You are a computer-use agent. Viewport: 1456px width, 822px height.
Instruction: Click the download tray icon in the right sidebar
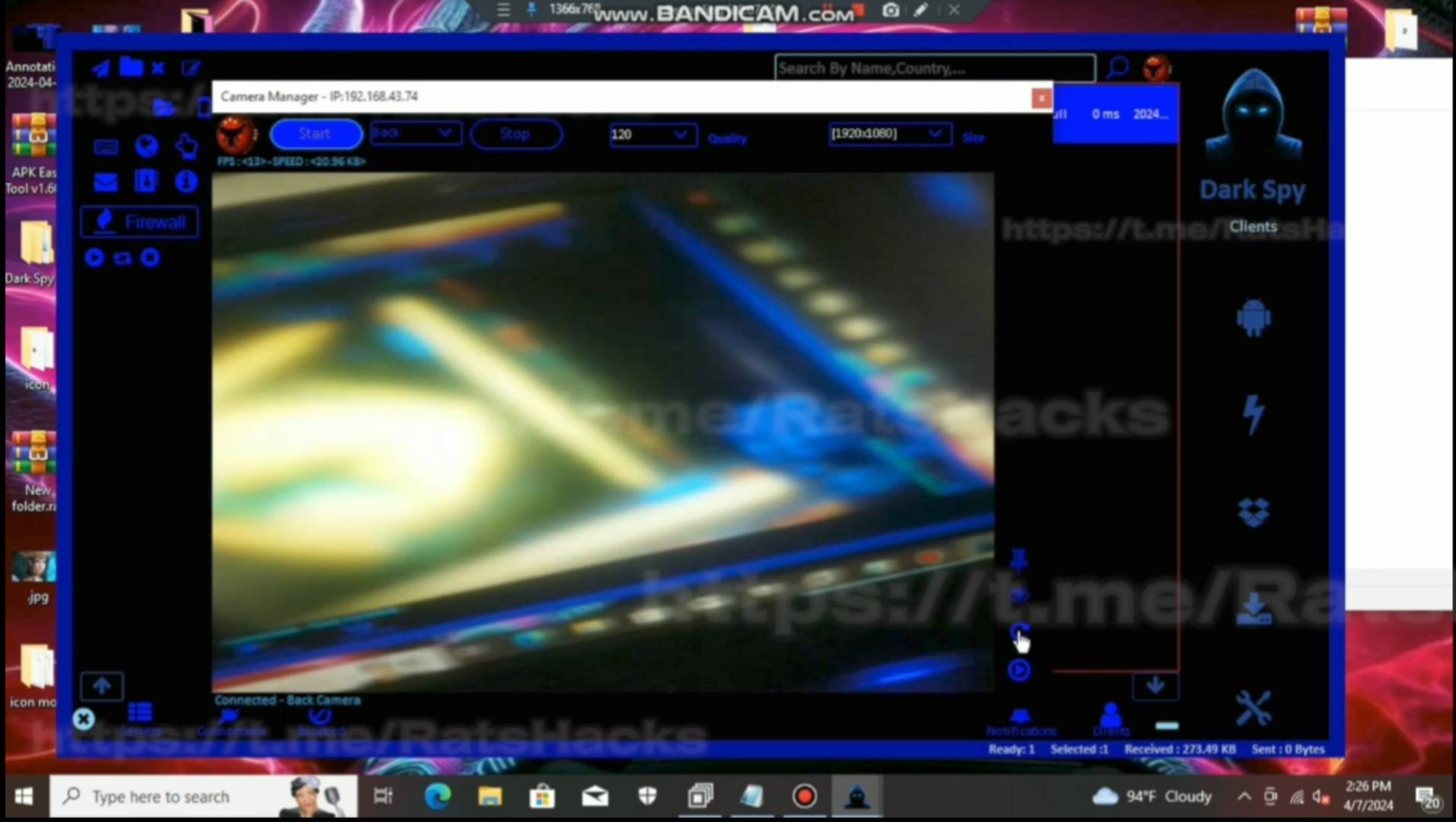pos(1253,609)
